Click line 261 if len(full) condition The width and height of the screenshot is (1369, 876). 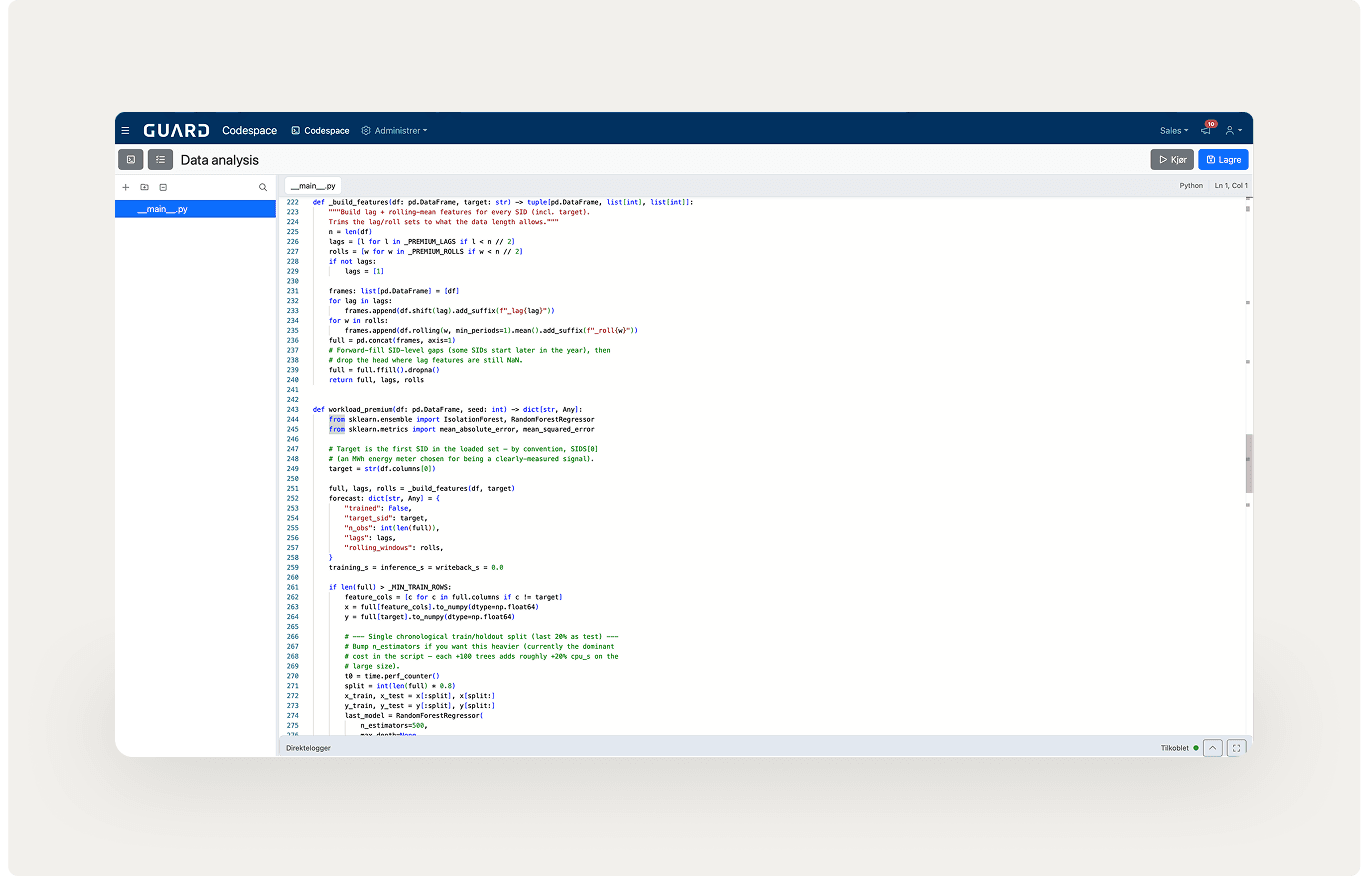coord(390,587)
